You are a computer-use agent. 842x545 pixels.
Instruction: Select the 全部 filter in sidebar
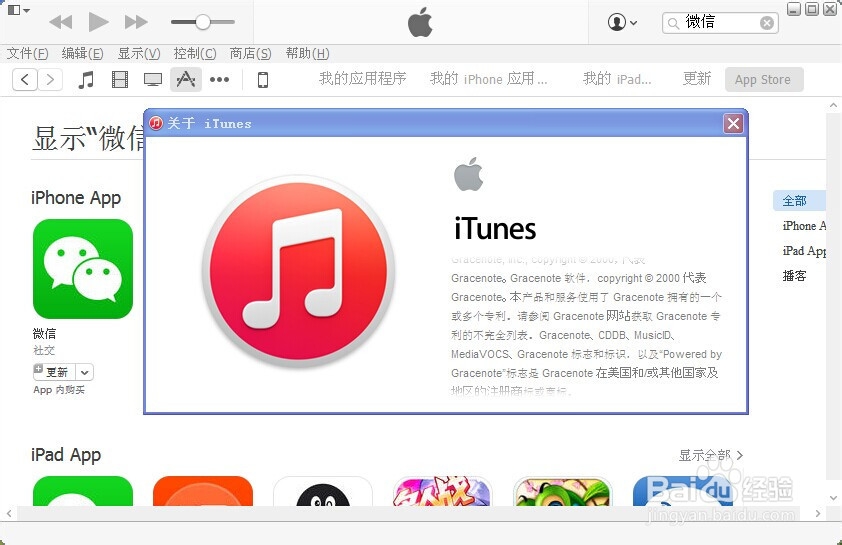[x=798, y=201]
